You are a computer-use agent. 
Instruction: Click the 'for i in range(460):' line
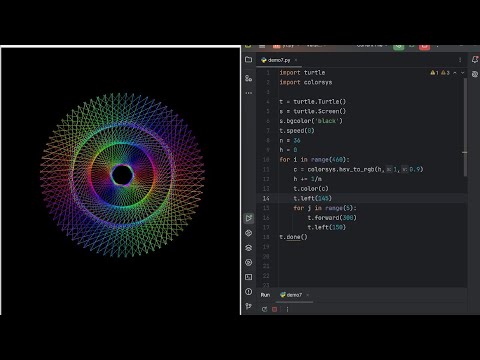314,160
